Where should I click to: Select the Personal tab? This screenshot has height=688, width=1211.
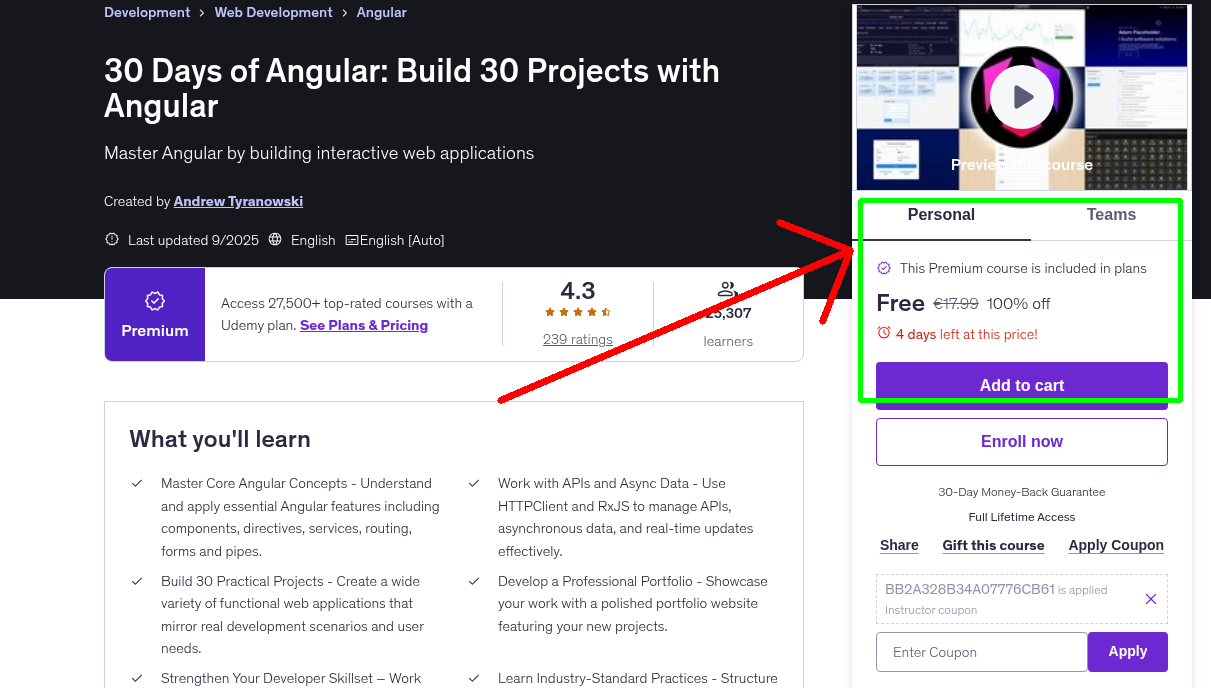tap(941, 214)
